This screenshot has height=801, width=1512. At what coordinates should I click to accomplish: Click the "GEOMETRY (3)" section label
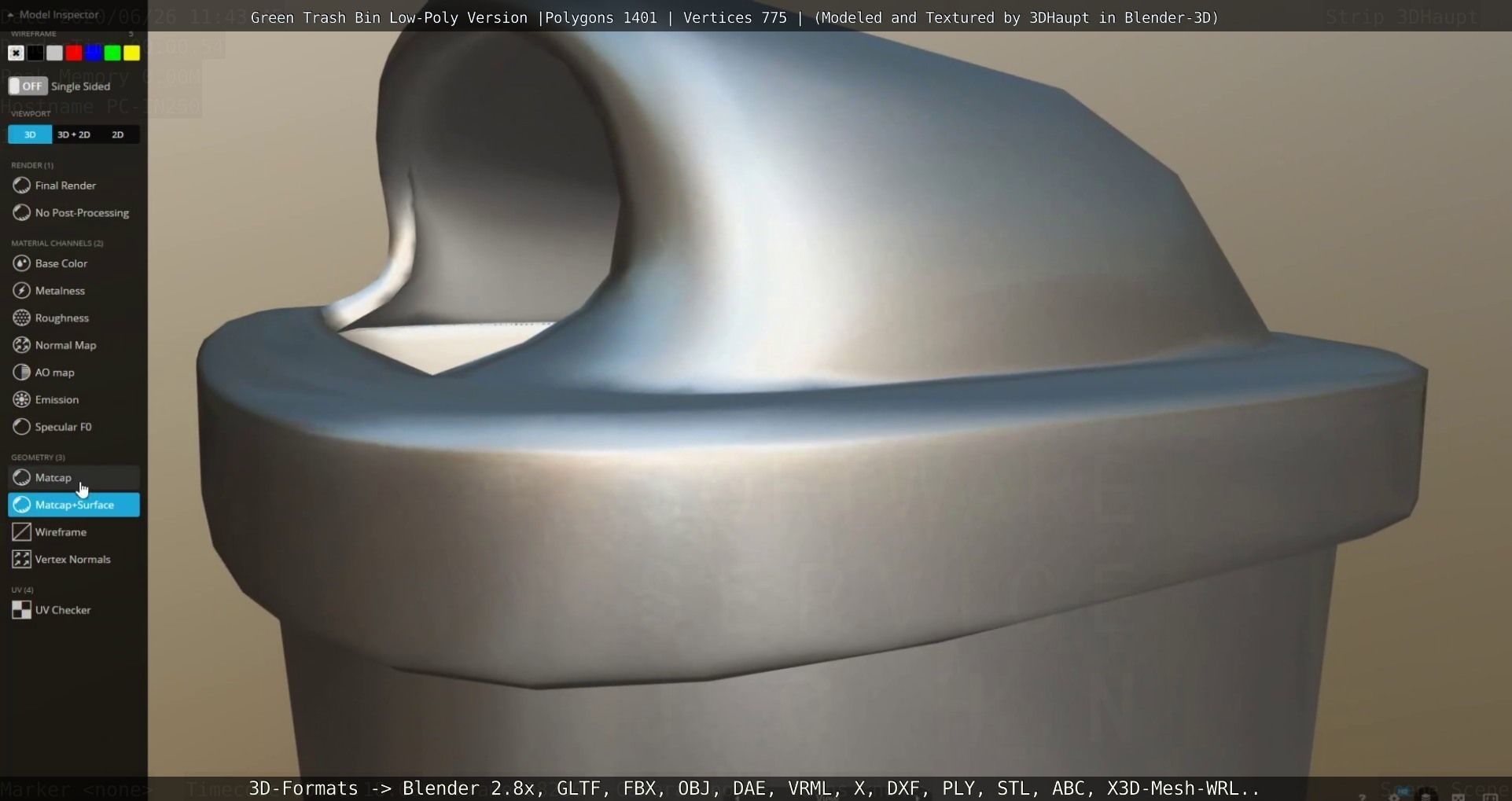coord(38,457)
